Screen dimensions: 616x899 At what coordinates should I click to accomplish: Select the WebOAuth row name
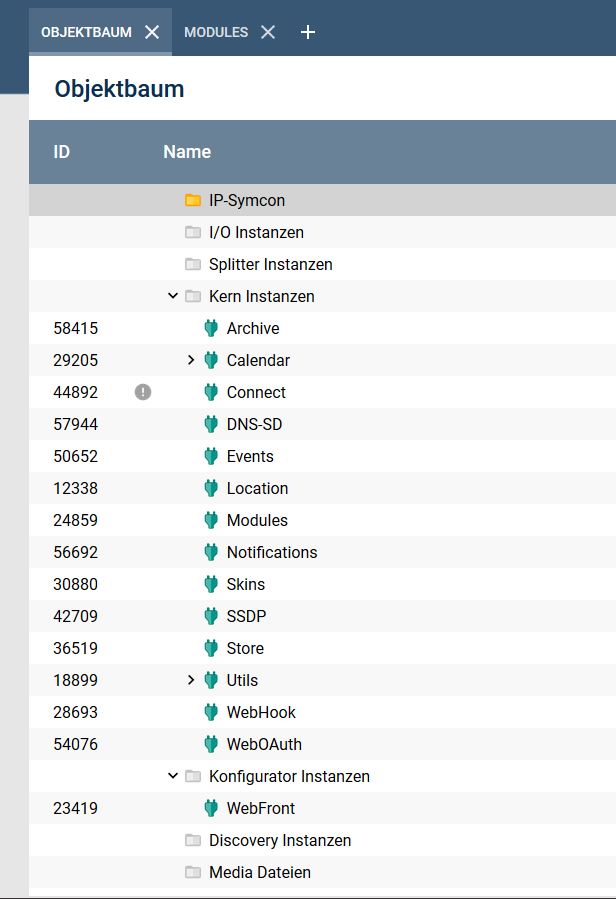coord(264,744)
